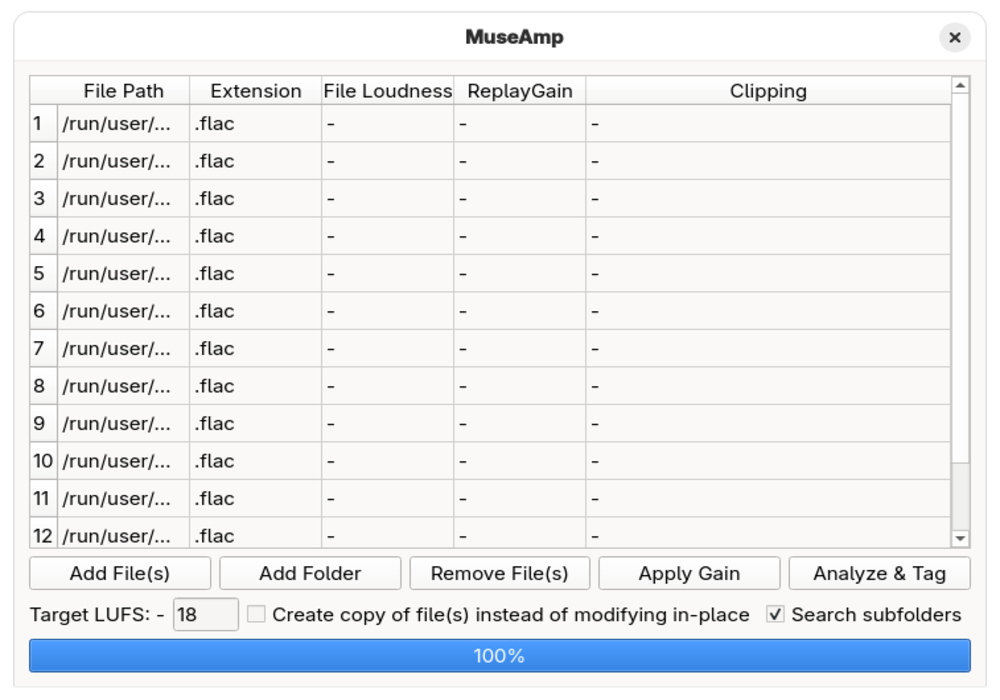Uncheck Search subfolders option
The height and width of the screenshot is (700, 1000).
point(775,614)
